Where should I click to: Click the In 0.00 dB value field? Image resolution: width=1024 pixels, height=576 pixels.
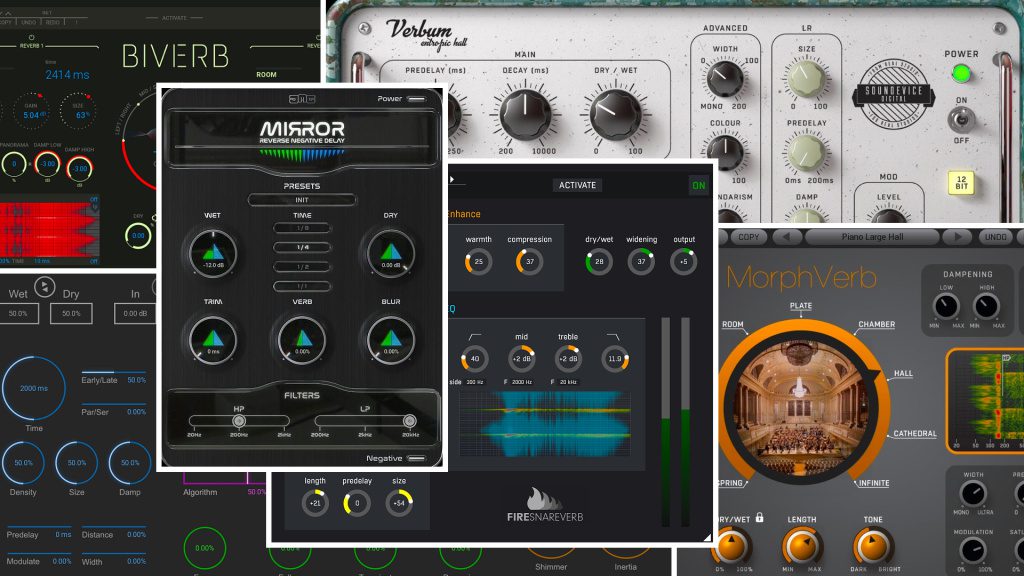pyautogui.click(x=135, y=313)
